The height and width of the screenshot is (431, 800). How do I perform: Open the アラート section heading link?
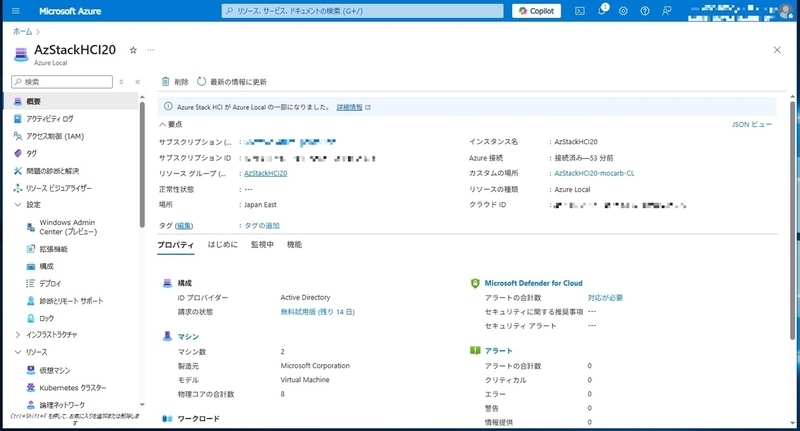[498, 351]
